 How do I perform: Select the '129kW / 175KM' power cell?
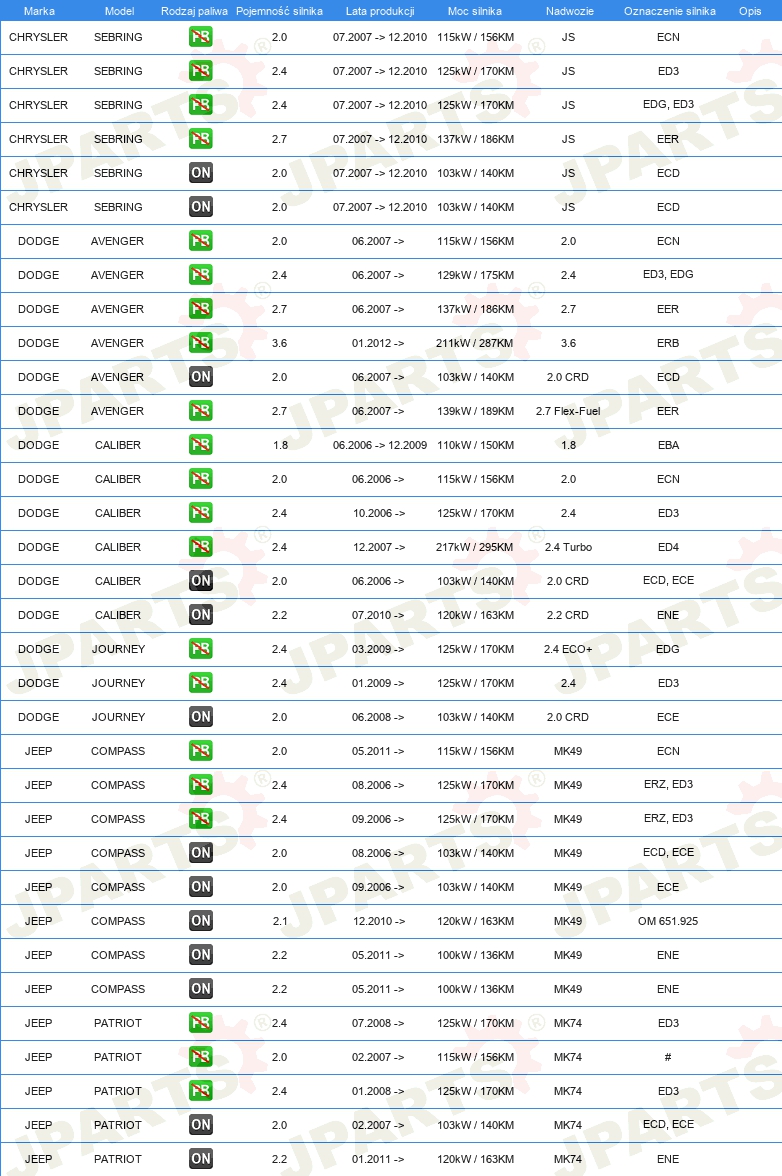pos(475,274)
